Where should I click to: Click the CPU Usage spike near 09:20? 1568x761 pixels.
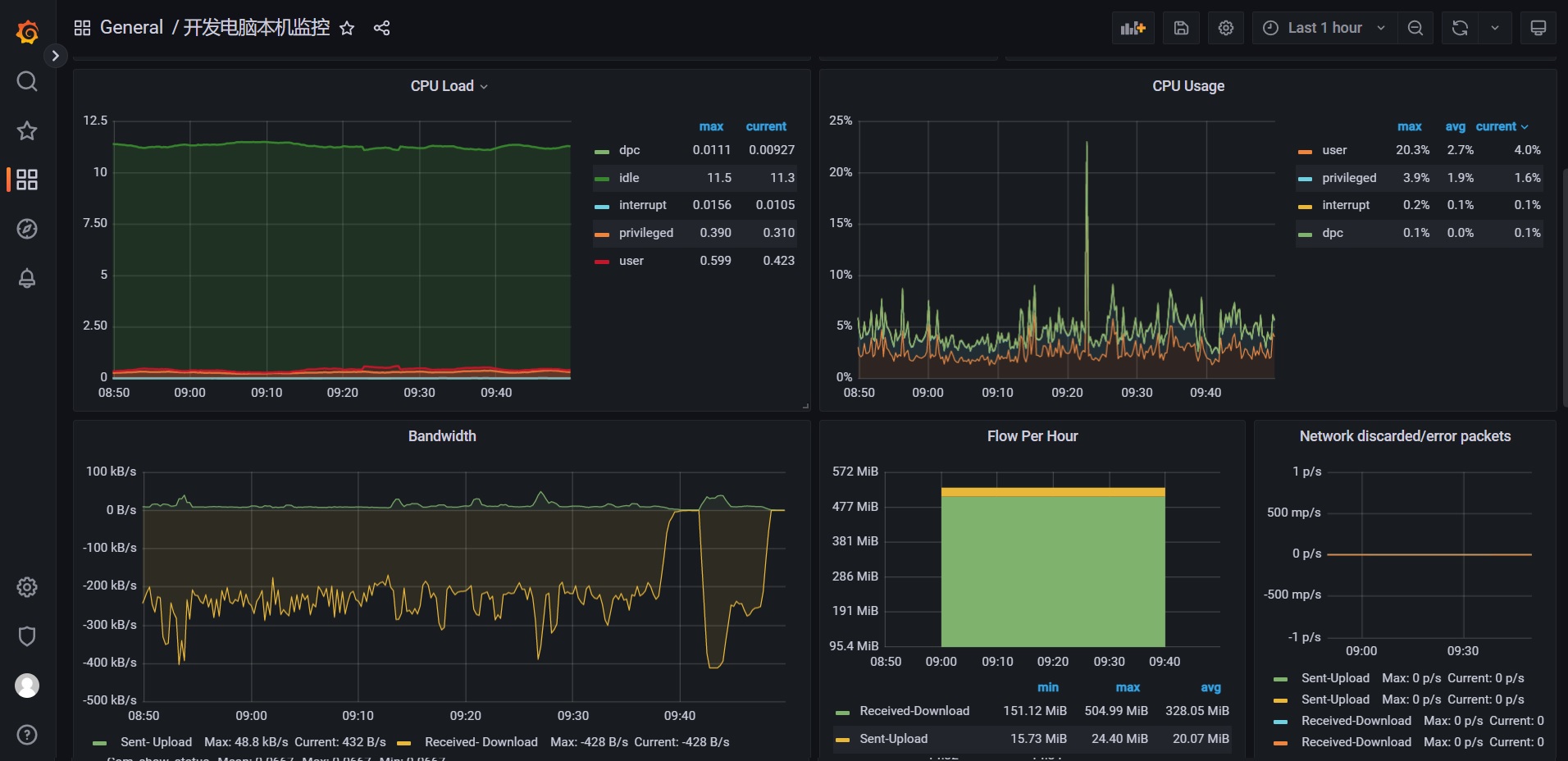(x=1087, y=246)
